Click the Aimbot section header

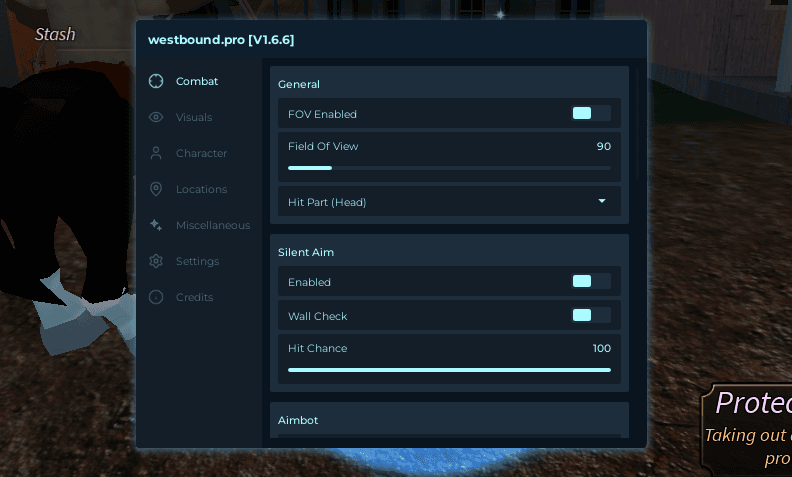click(298, 420)
